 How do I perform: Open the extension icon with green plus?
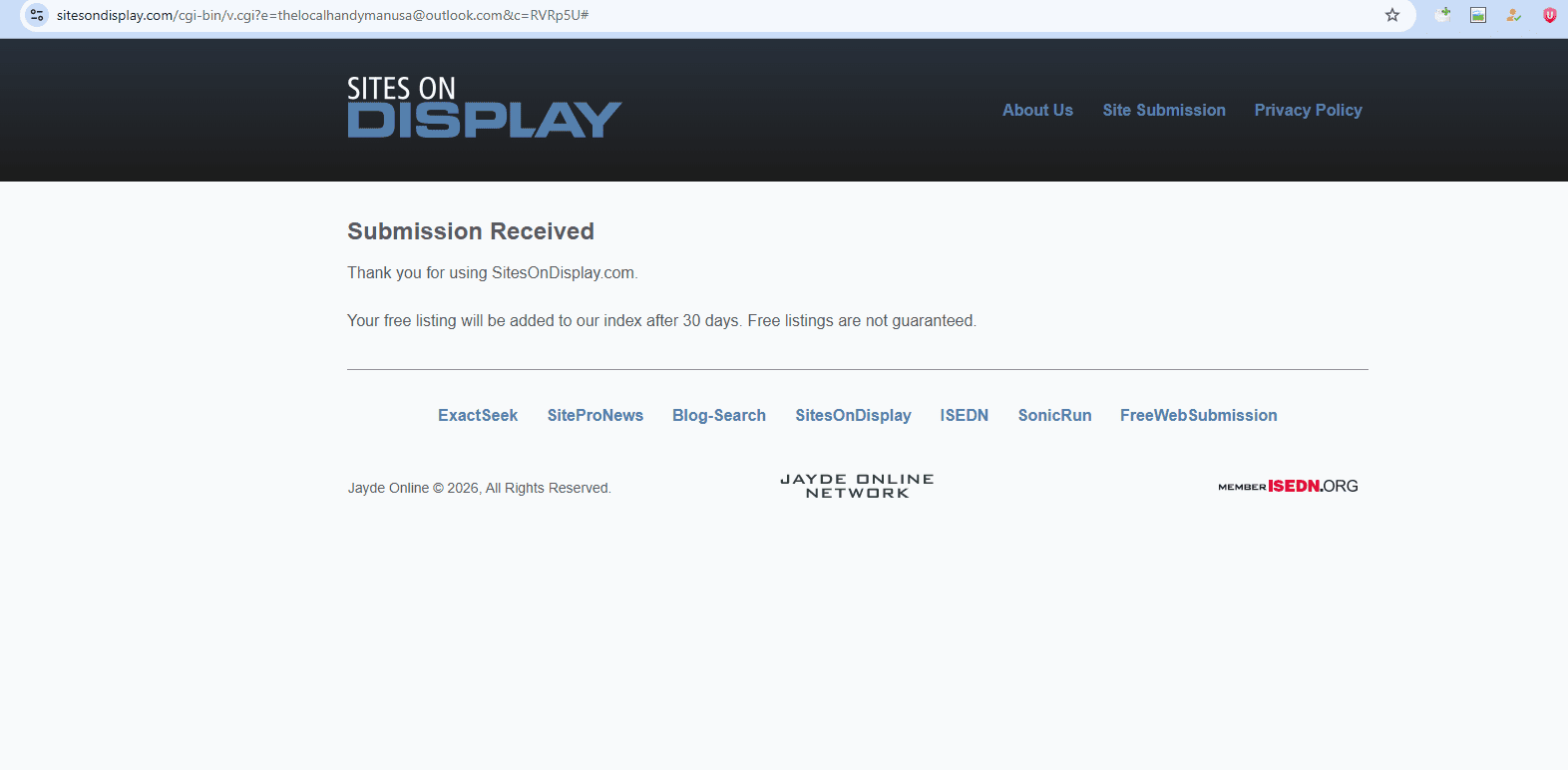tap(1442, 14)
